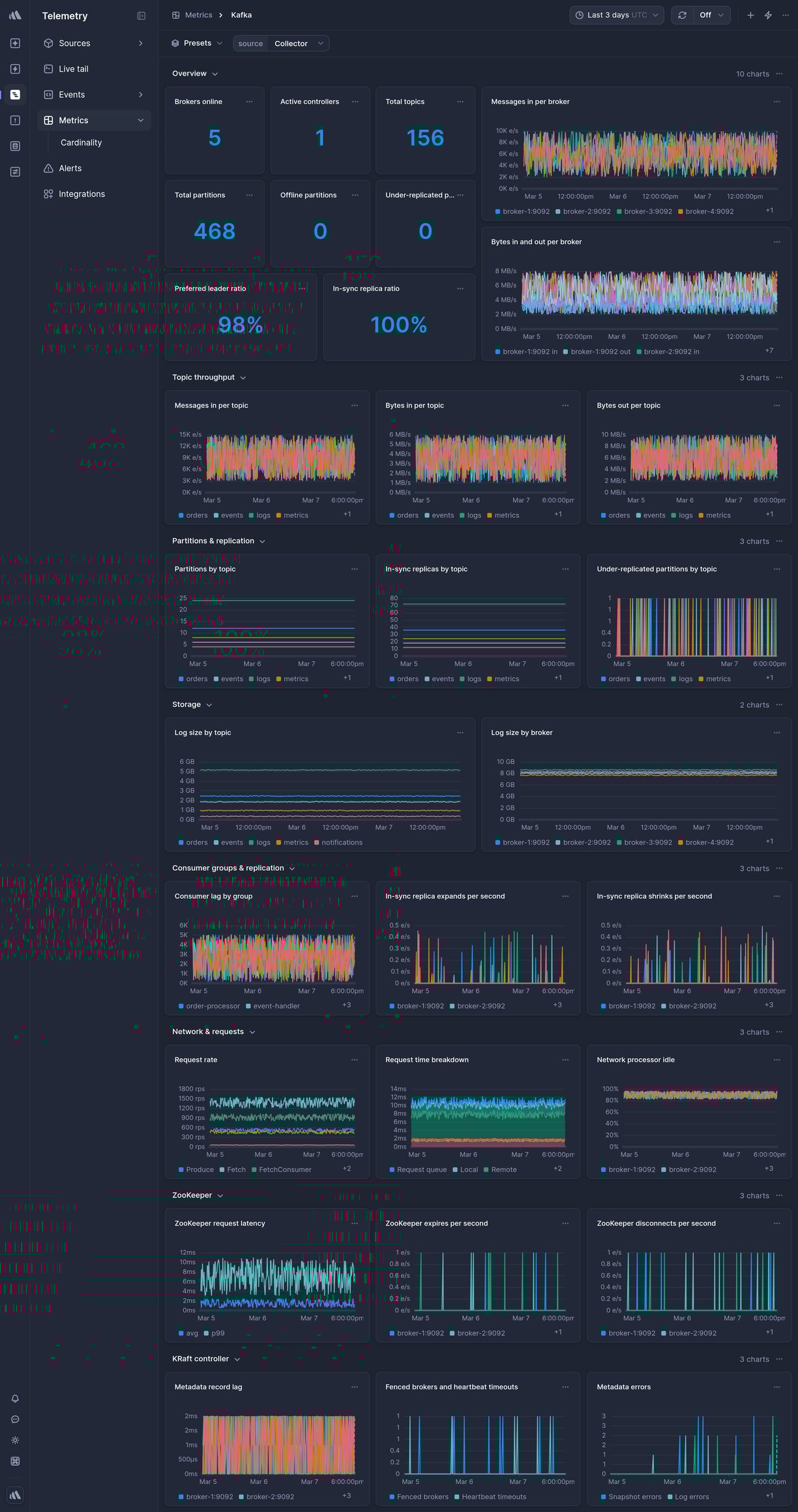
Task: Click the lightning bolt icon in header
Action: (768, 15)
